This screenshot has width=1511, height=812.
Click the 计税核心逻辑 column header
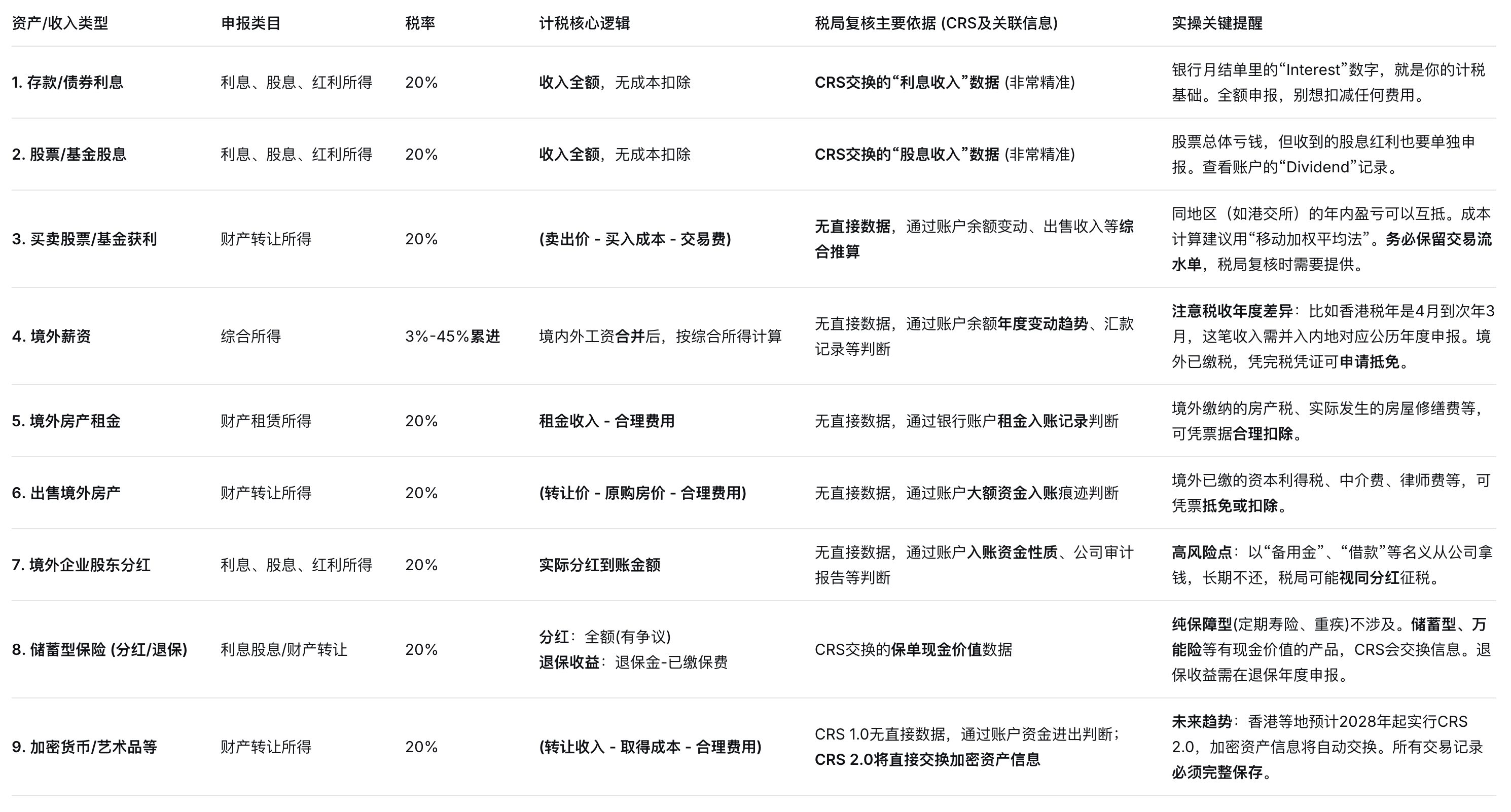(x=584, y=23)
